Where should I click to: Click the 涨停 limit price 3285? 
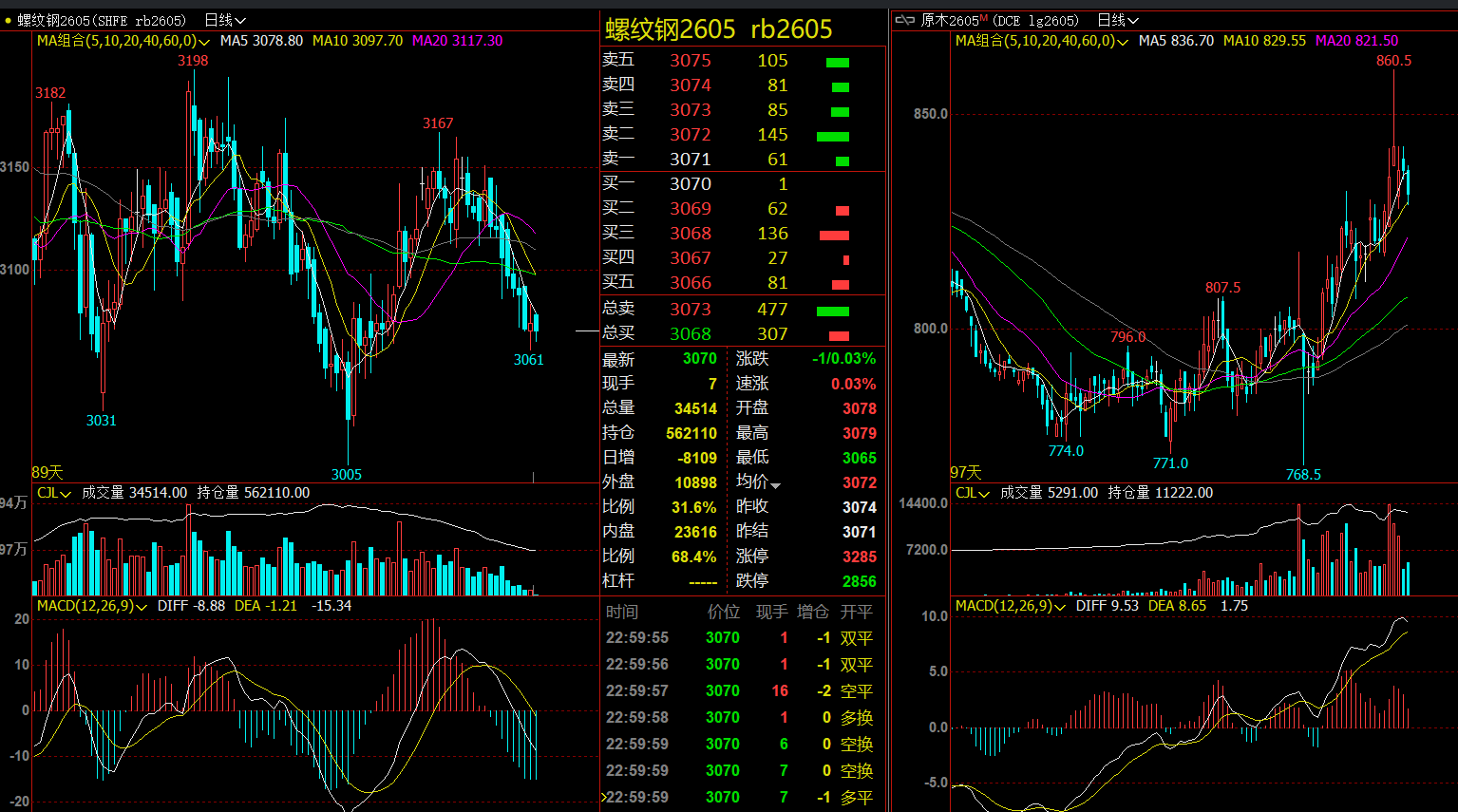pos(859,557)
